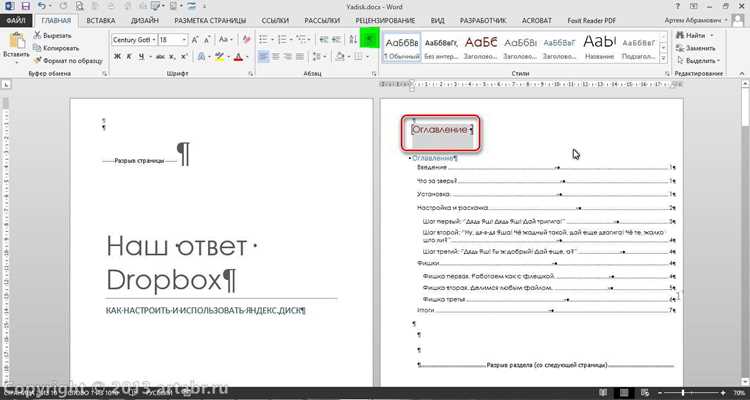Apply numbered list
The width and height of the screenshot is (750, 400).
point(282,40)
